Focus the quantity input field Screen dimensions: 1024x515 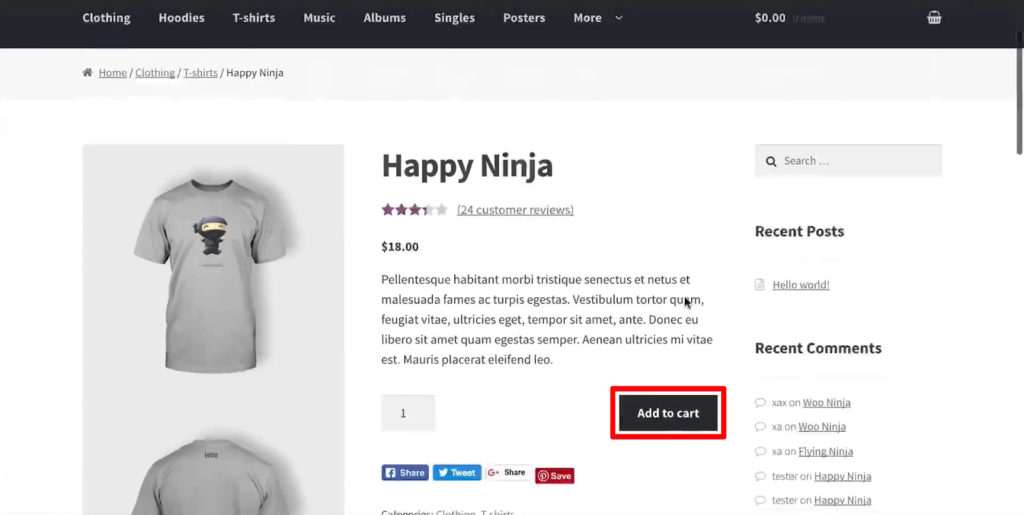(408, 413)
